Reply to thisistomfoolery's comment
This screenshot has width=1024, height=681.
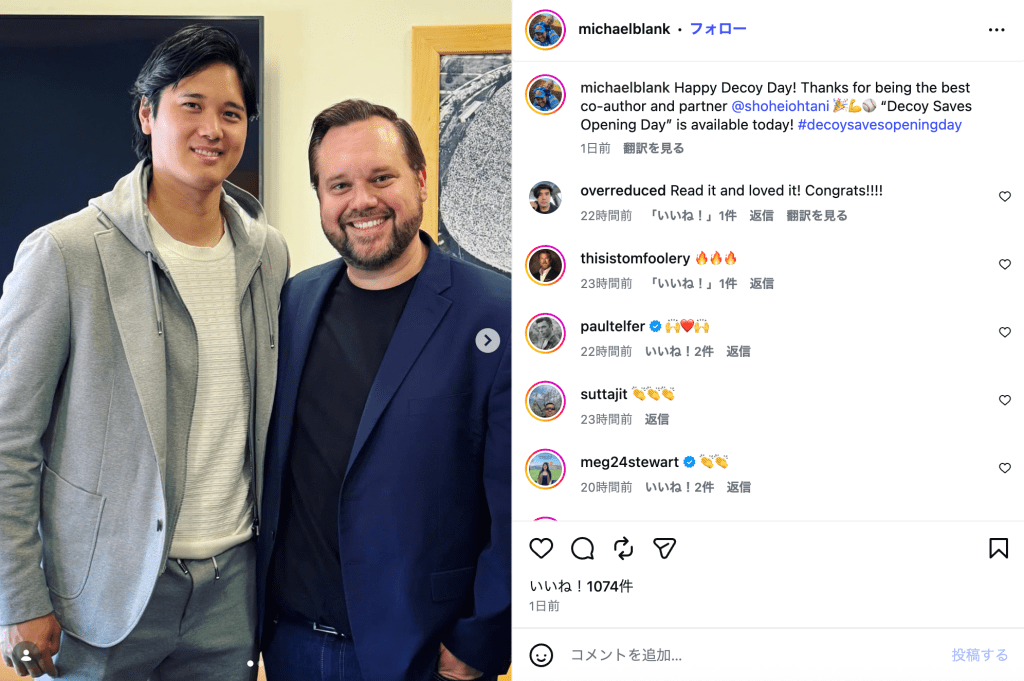coord(761,283)
